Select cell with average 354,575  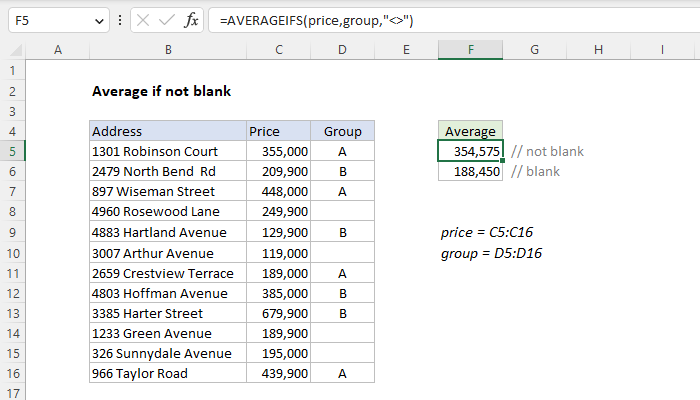point(471,151)
